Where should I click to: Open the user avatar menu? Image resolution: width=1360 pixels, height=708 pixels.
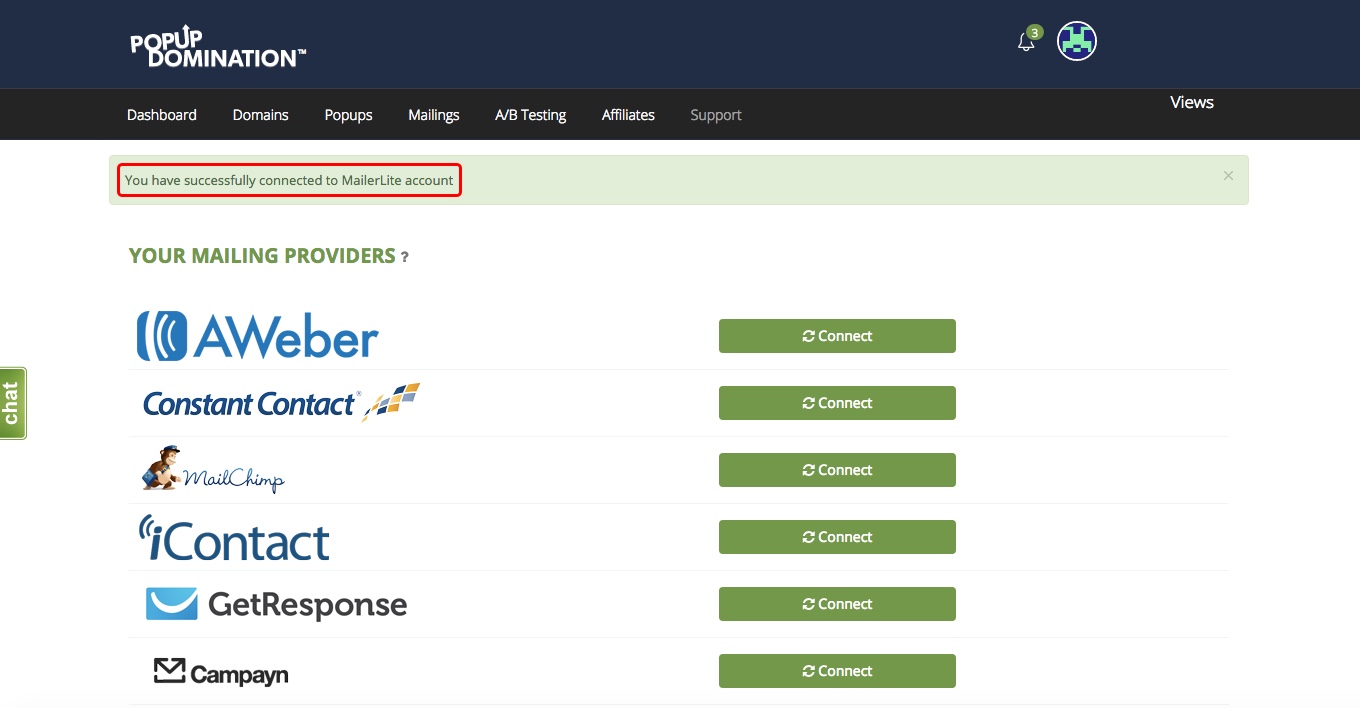1077,41
